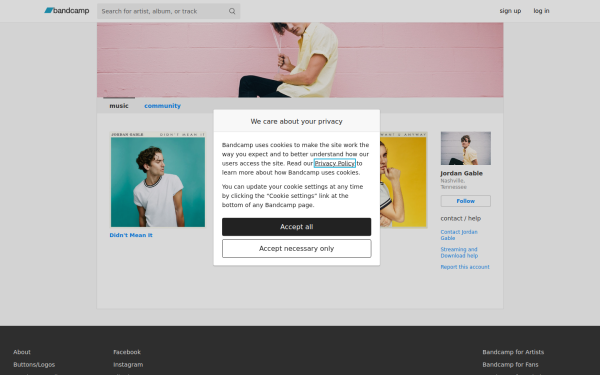This screenshot has height=375, width=600.
Task: Click the Bandcamp logo
Action: click(x=67, y=11)
